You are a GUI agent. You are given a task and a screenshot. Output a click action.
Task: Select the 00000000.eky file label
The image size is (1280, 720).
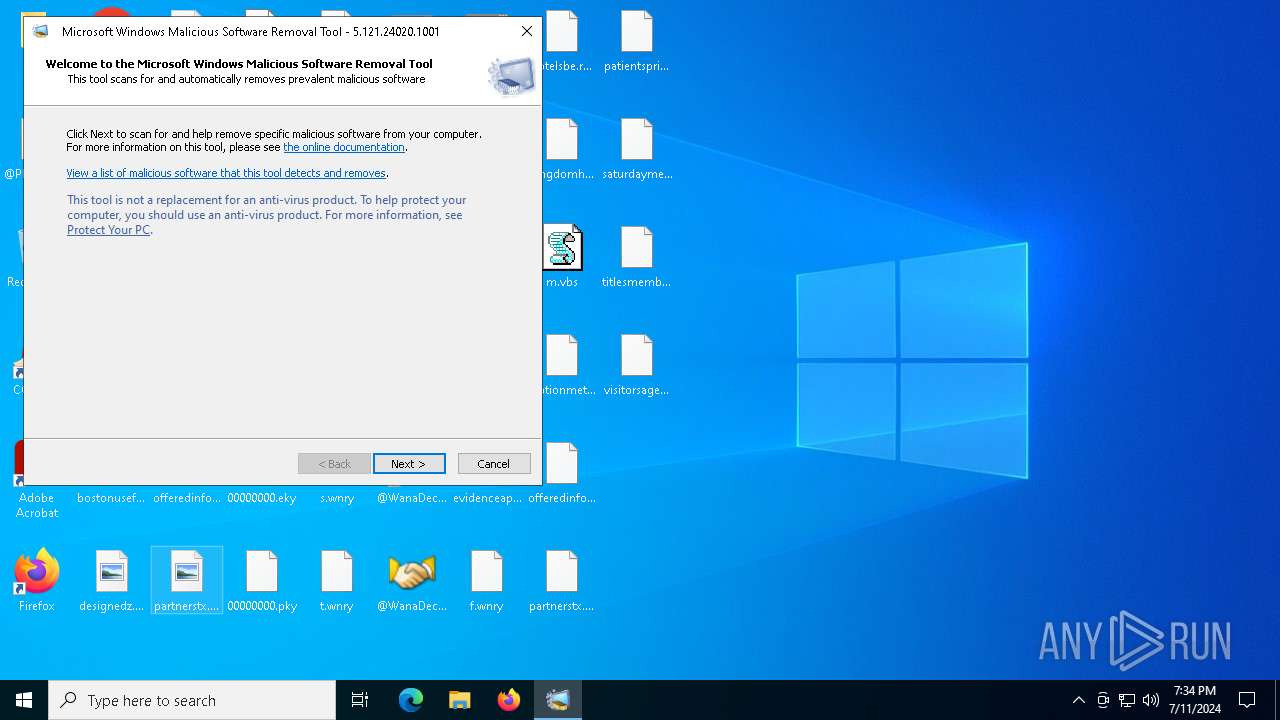(262, 498)
